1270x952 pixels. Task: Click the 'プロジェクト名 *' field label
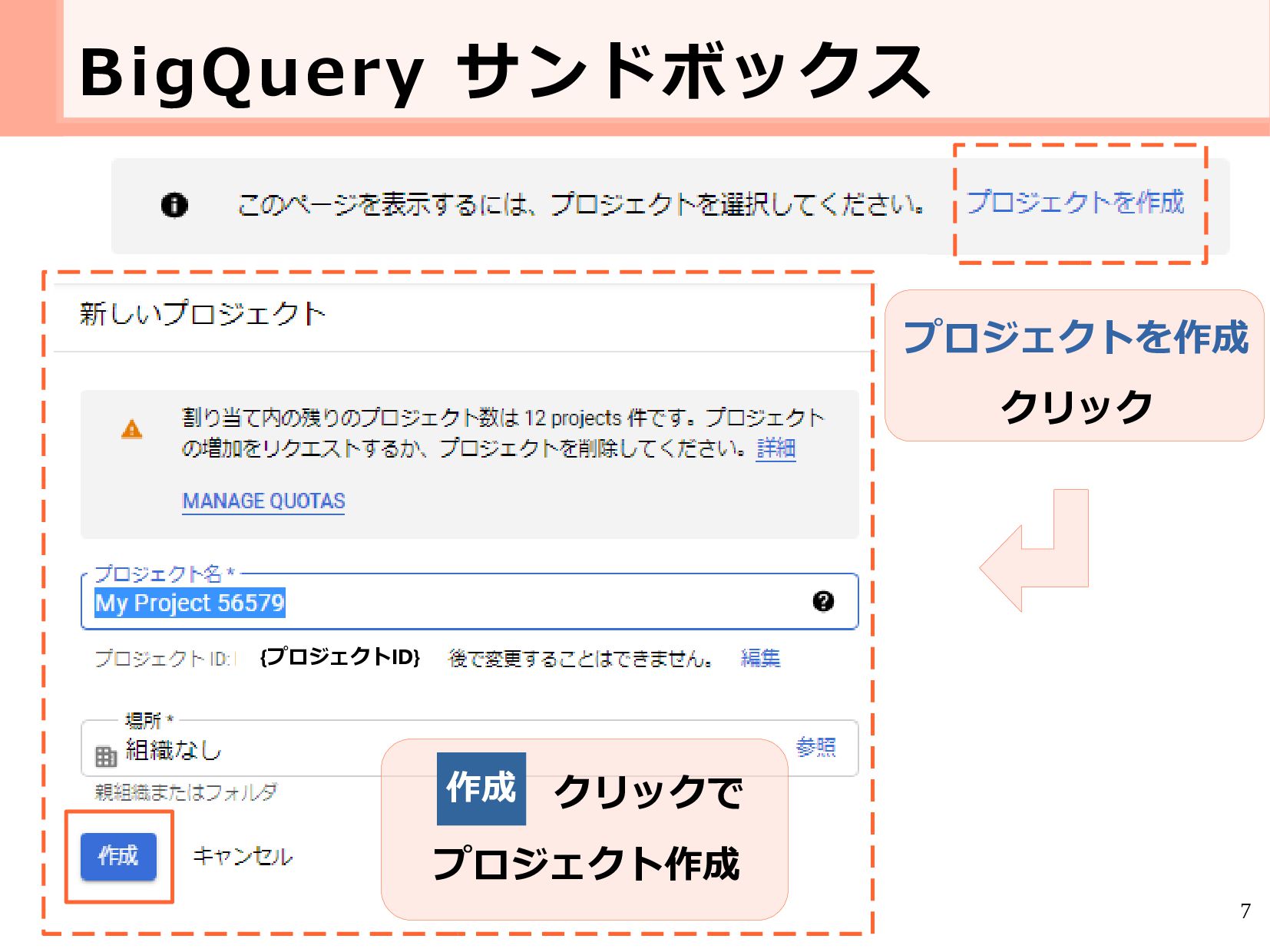tap(164, 574)
